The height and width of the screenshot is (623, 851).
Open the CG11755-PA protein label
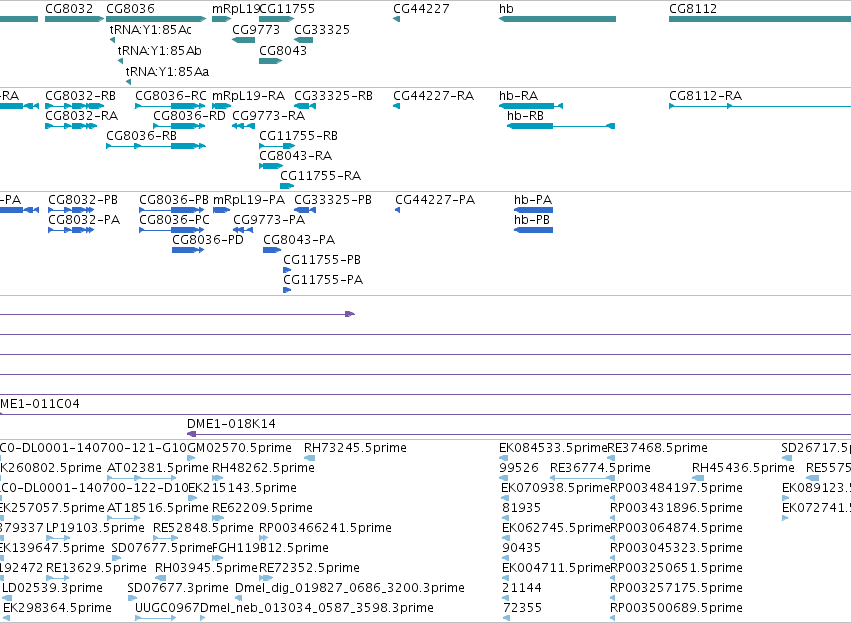[x=323, y=280]
